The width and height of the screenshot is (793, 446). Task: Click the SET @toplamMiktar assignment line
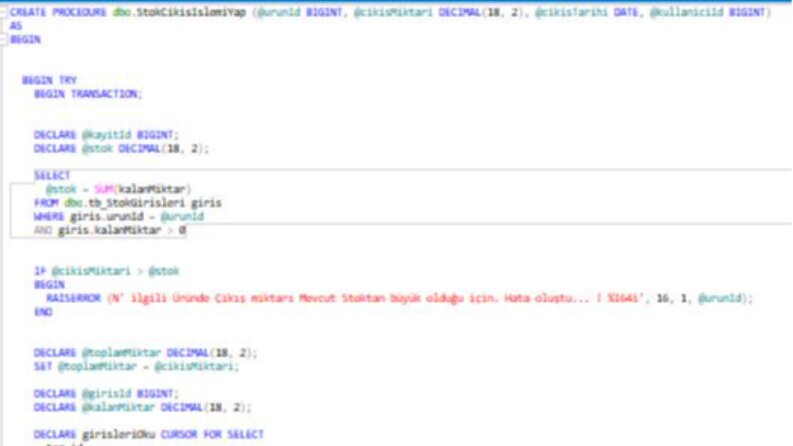click(x=137, y=367)
